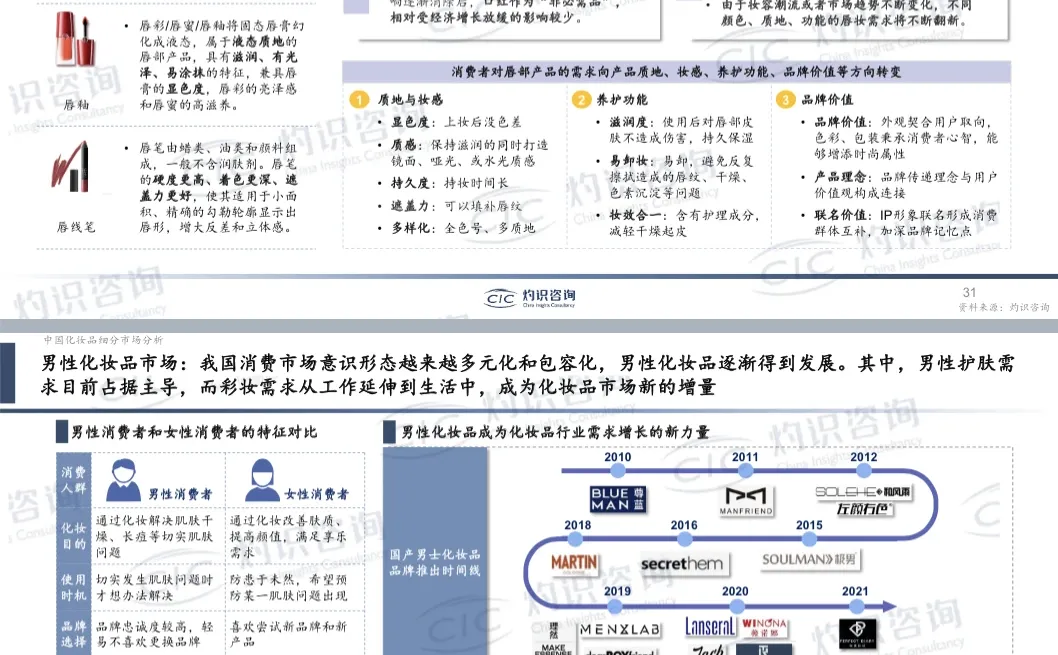Screen dimensions: 1058x655
Task: Click the CIC 灼识咨询 footer logo
Action: (530, 295)
